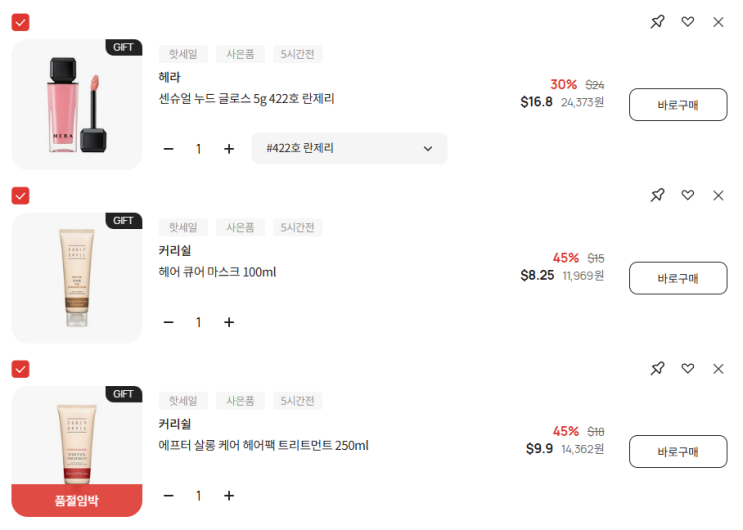Pin the 250ml hair pack treatment
Image resolution: width=743 pixels, height=530 pixels.
pos(657,369)
